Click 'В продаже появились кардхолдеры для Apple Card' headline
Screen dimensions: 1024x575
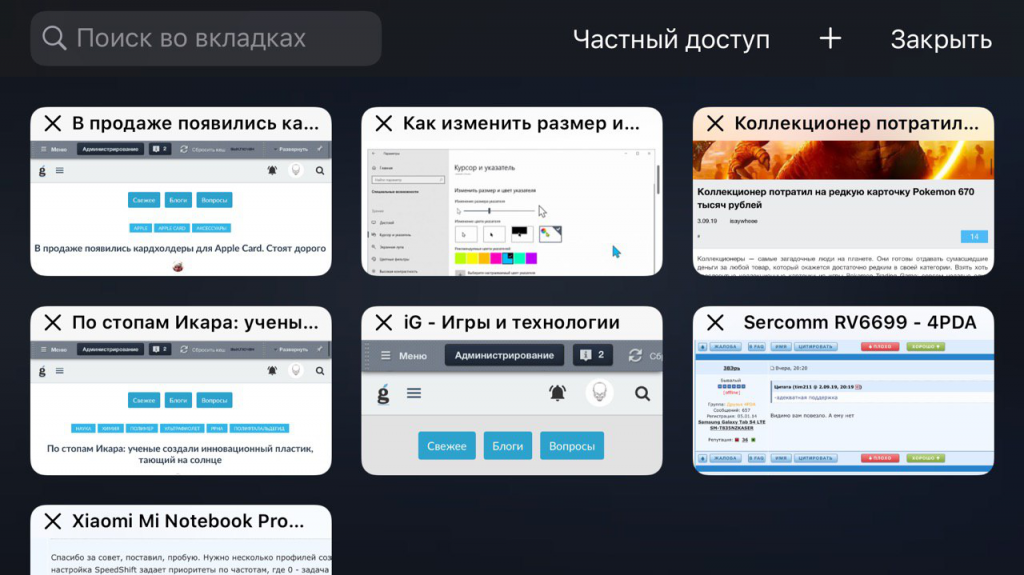180,248
